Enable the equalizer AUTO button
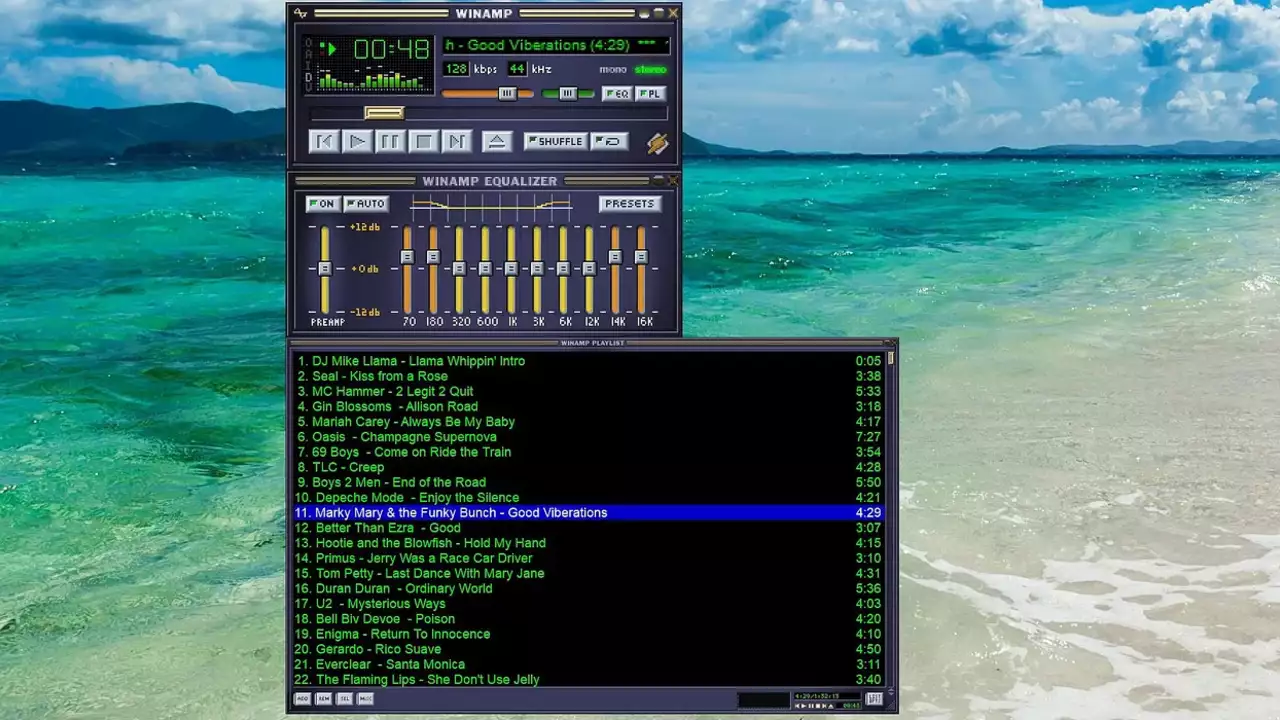The height and width of the screenshot is (720, 1280). pyautogui.click(x=366, y=204)
